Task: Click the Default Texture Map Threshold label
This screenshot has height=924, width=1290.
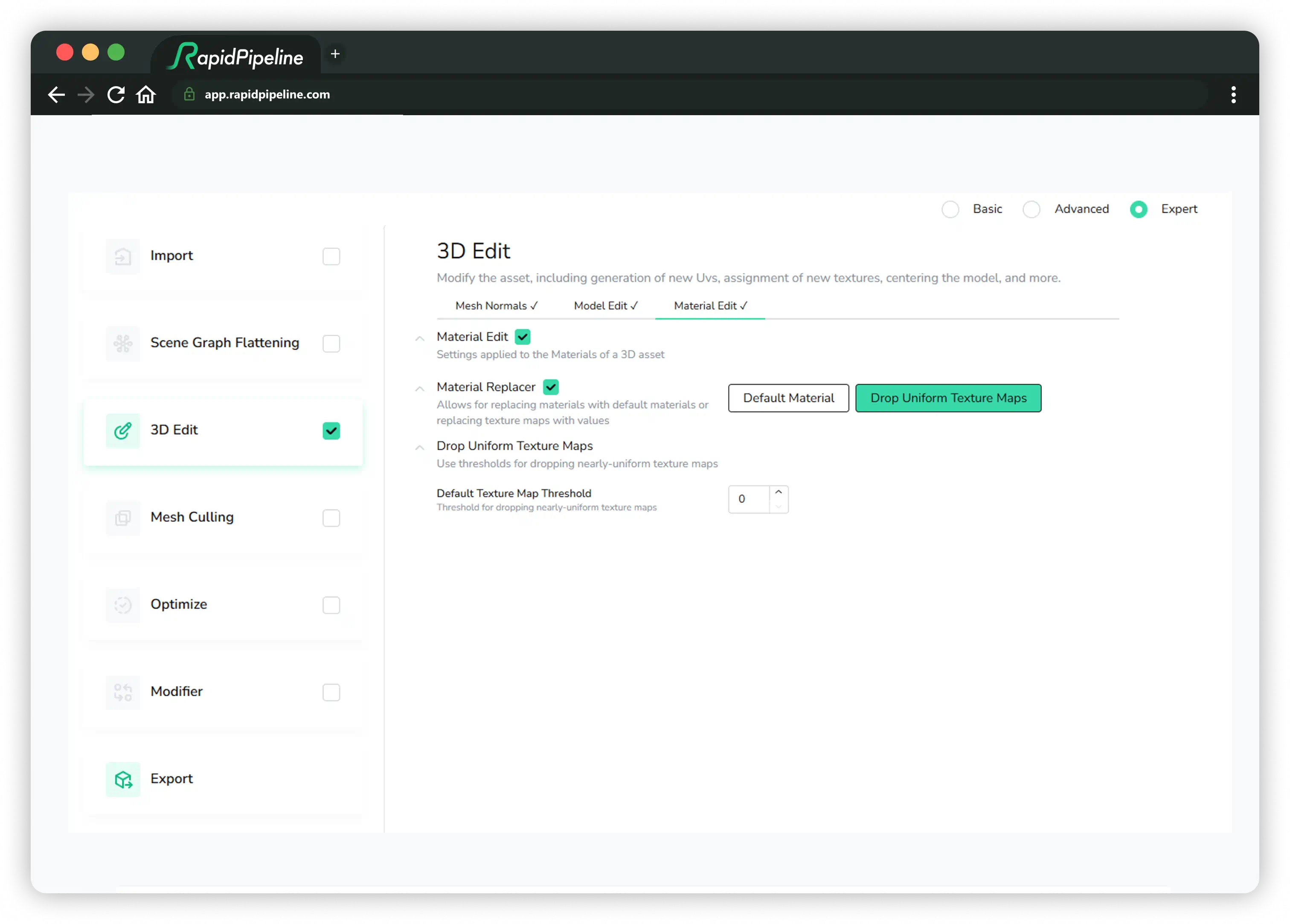Action: tap(514, 493)
